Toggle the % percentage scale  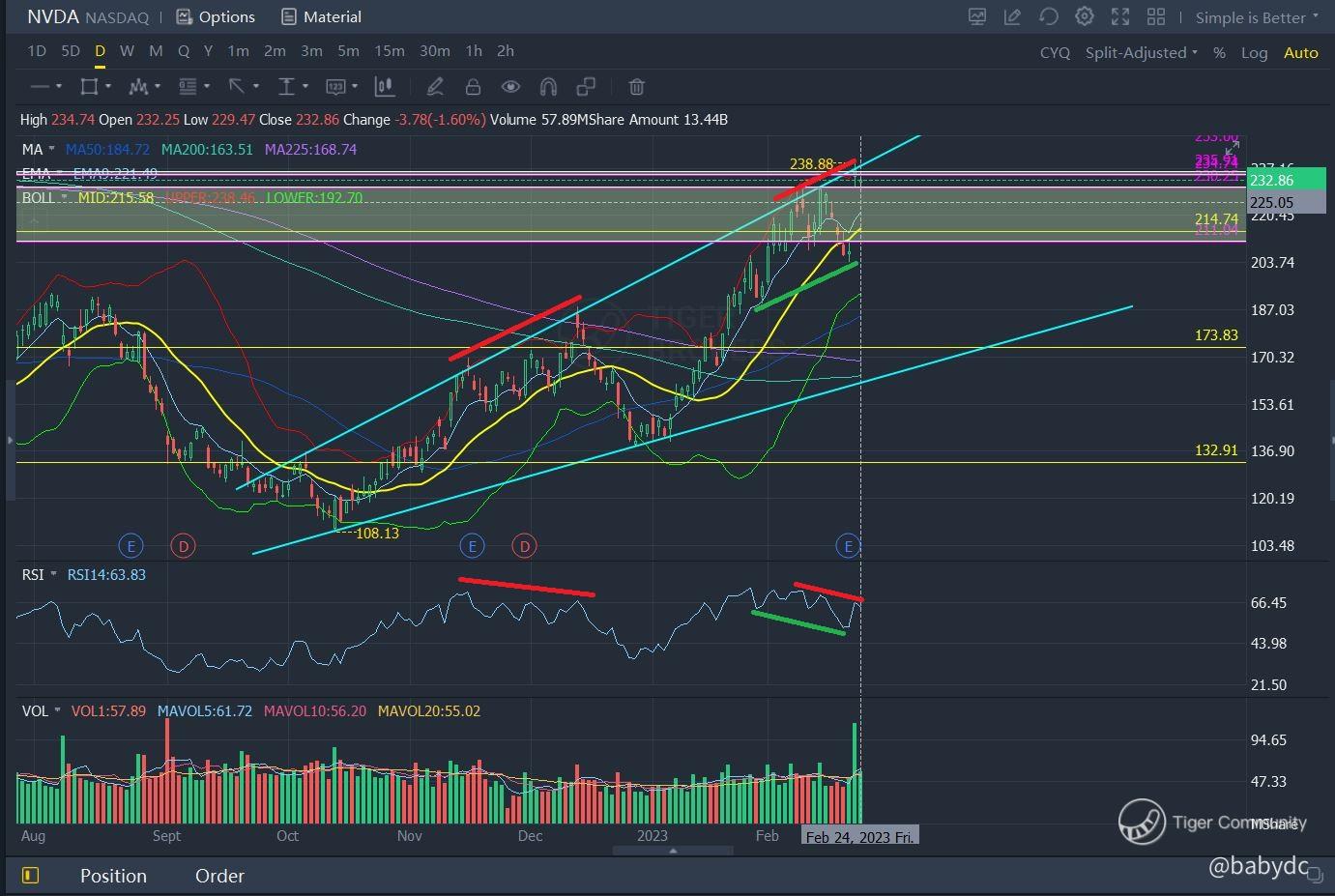point(1220,53)
